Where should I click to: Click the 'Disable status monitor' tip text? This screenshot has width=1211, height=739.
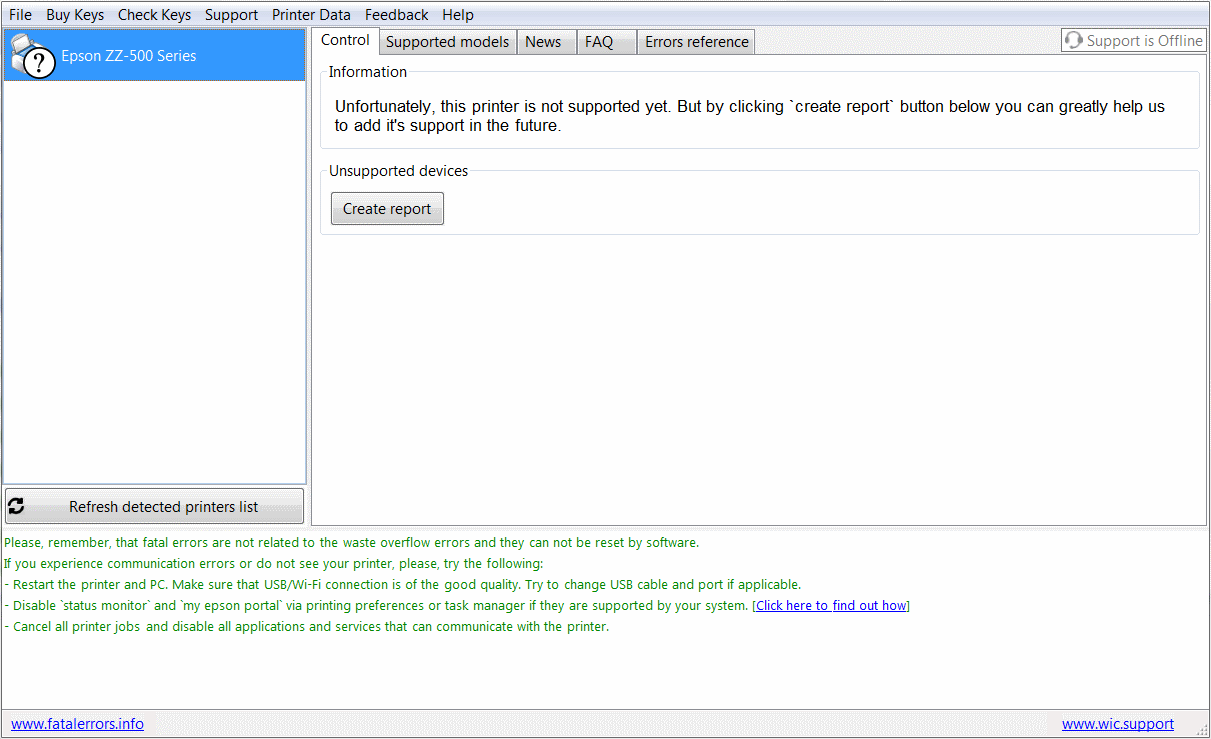376,606
